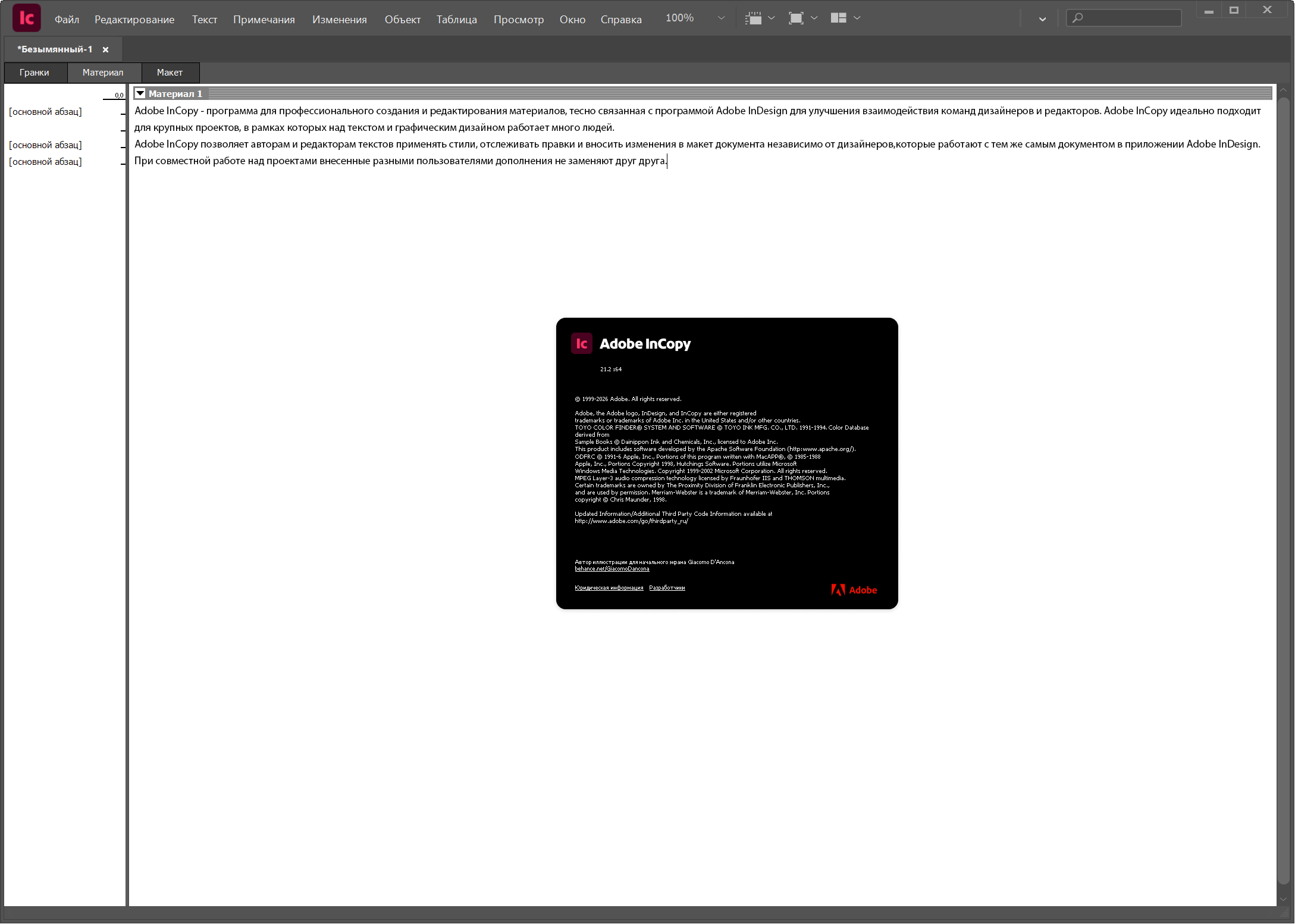Expand the Screen Mode dropdown arrow
1295x924 pixels.
tap(814, 18)
